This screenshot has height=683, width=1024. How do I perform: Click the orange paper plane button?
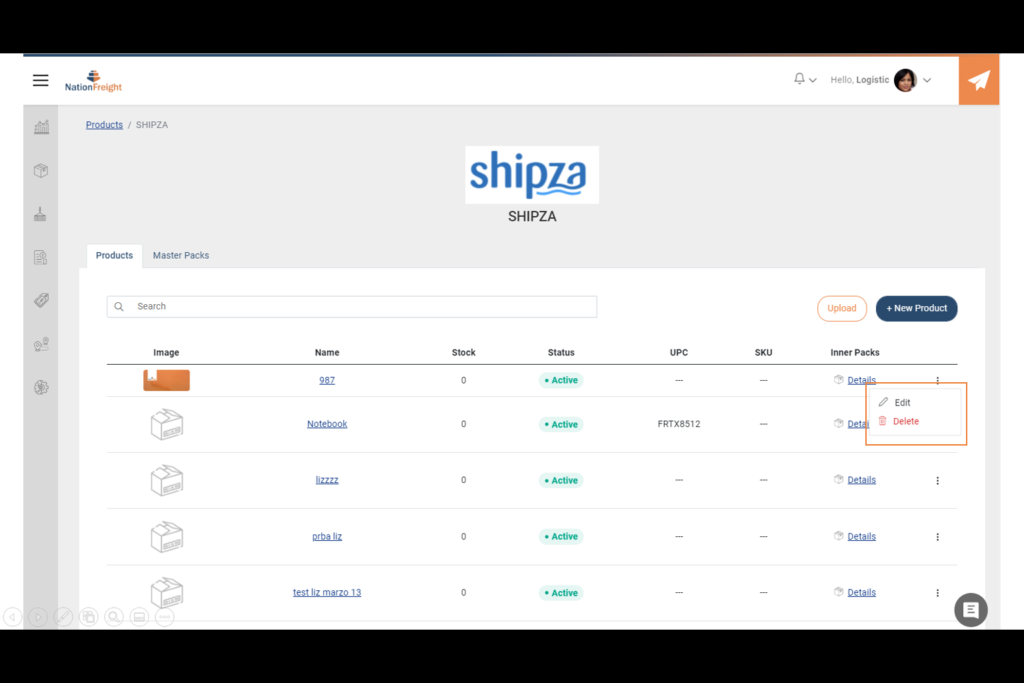pyautogui.click(x=978, y=80)
